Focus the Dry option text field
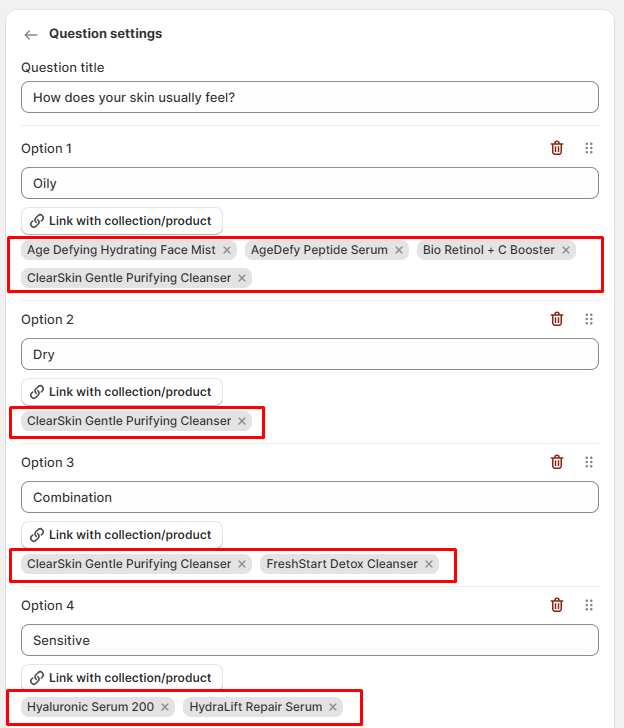This screenshot has width=624, height=728. [x=309, y=354]
